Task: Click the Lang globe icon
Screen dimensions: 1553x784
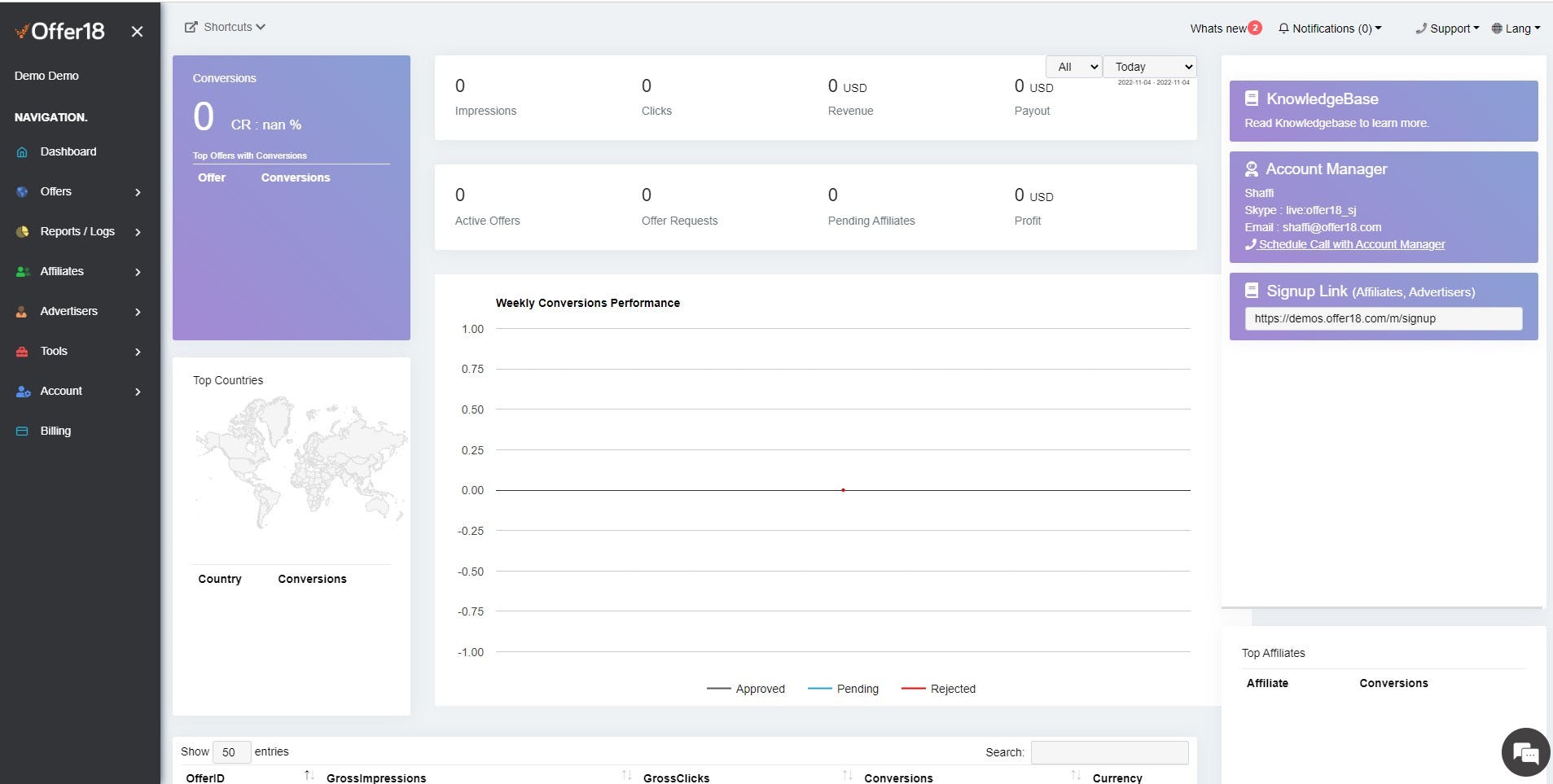Action: coord(1497,28)
